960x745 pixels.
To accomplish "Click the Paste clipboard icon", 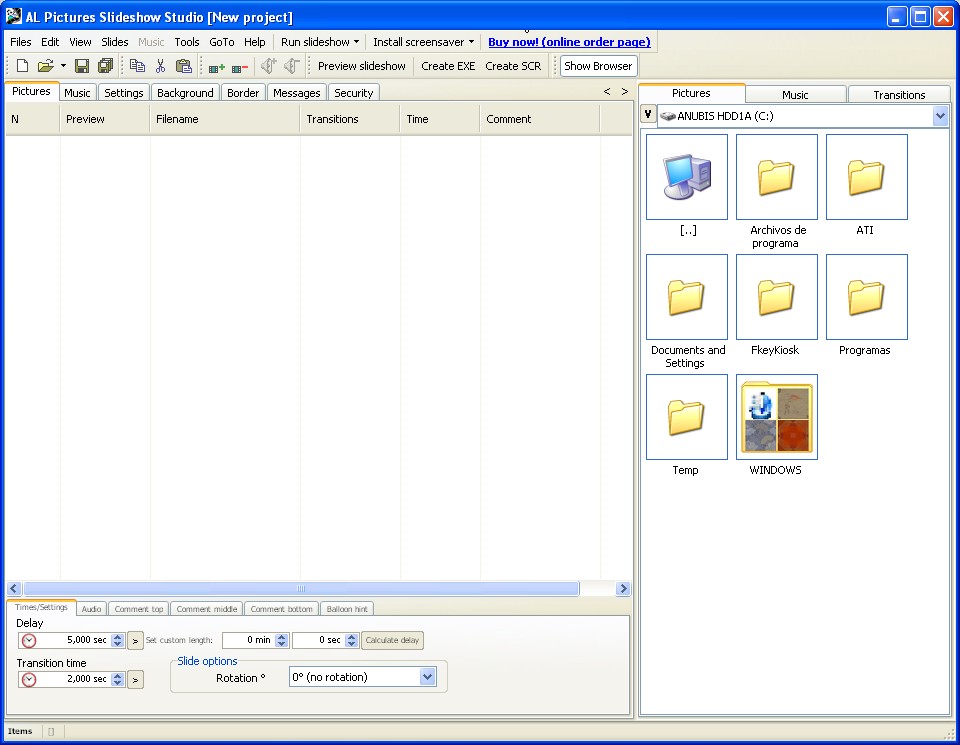I will pyautogui.click(x=184, y=66).
